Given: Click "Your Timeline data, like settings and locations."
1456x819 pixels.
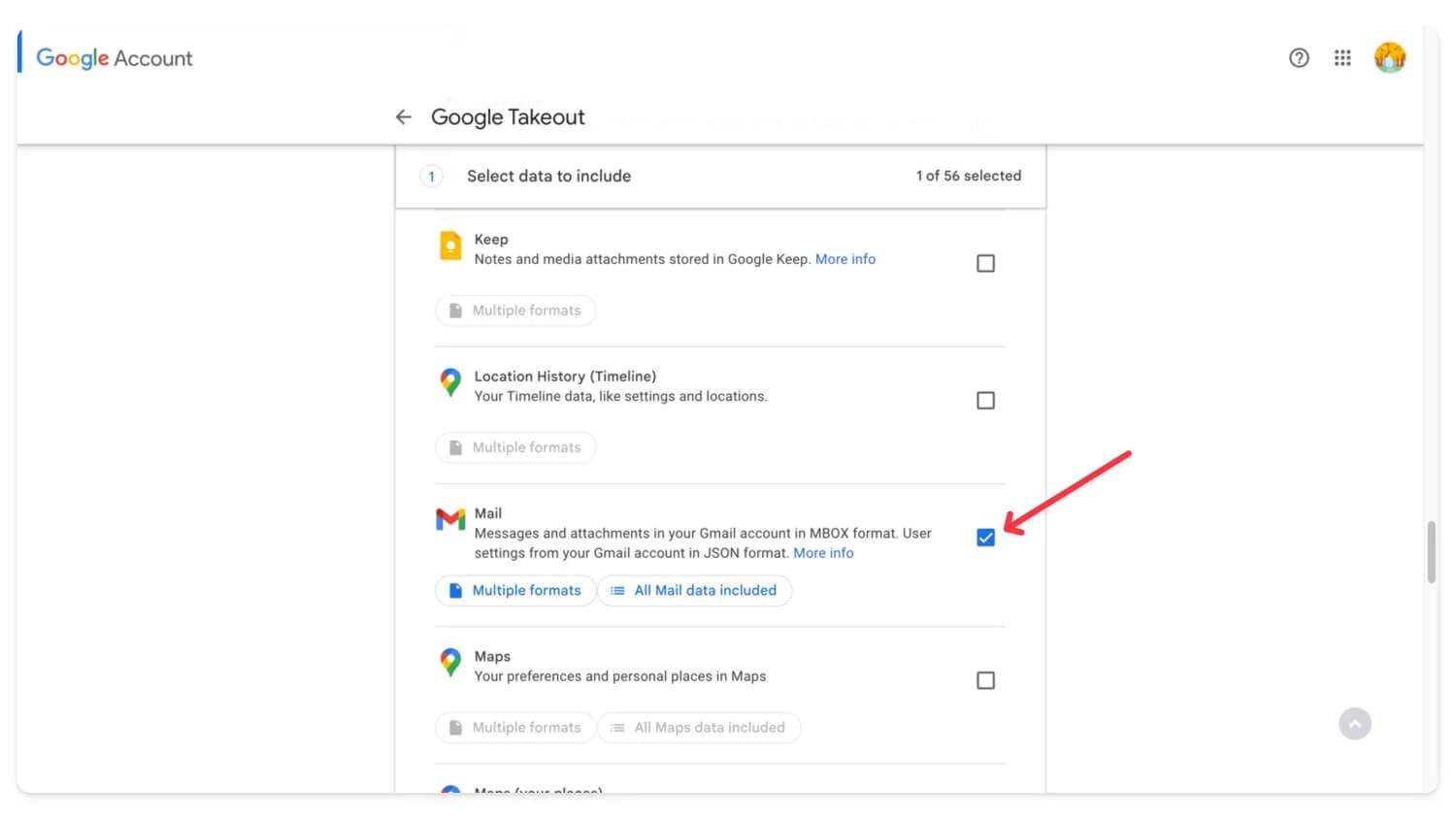Looking at the screenshot, I should point(620,397).
